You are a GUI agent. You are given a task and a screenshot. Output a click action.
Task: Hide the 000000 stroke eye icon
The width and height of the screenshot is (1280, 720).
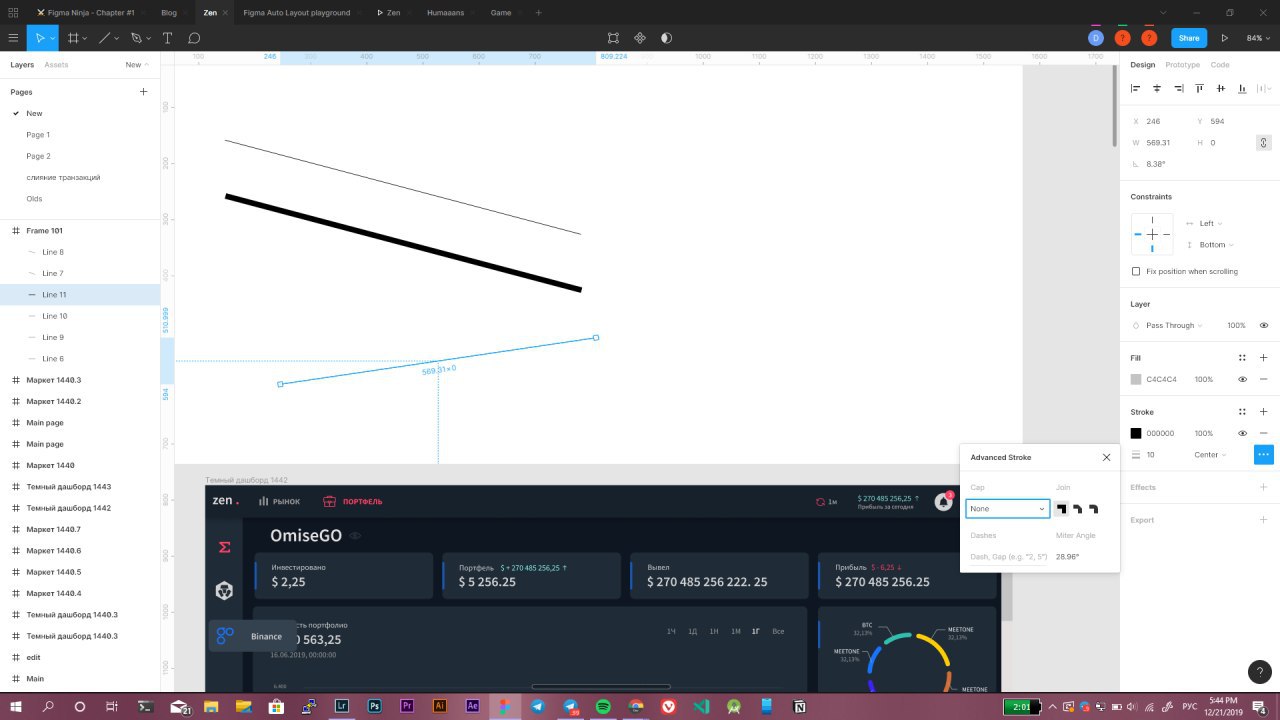coord(1242,433)
